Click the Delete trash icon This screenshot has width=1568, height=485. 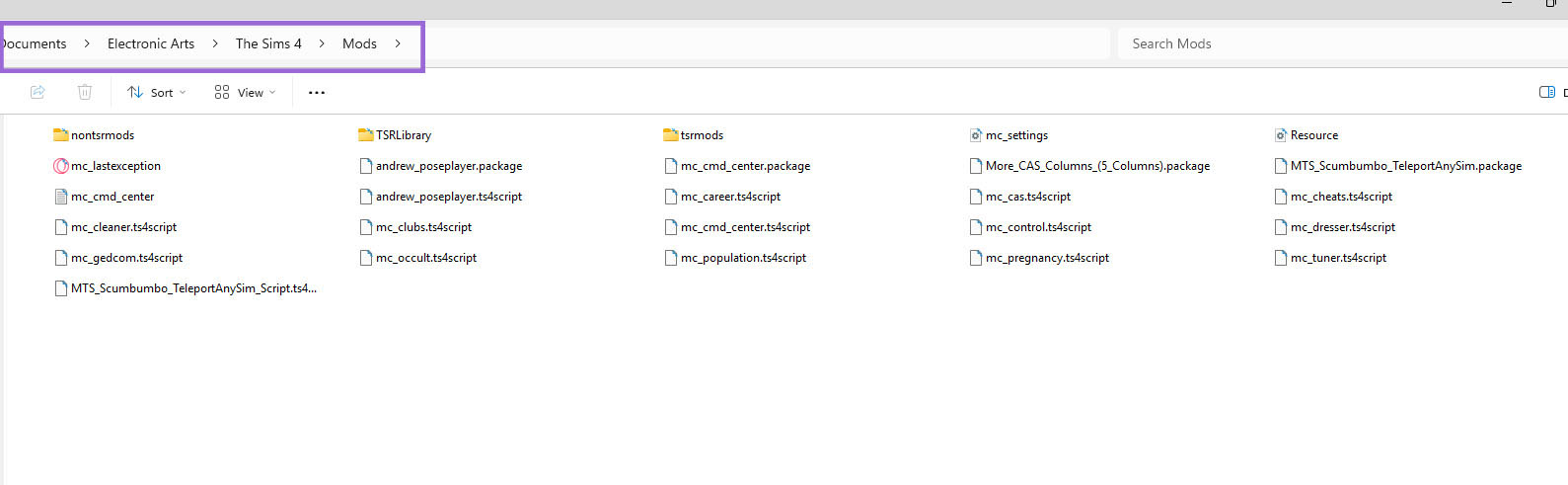click(85, 92)
